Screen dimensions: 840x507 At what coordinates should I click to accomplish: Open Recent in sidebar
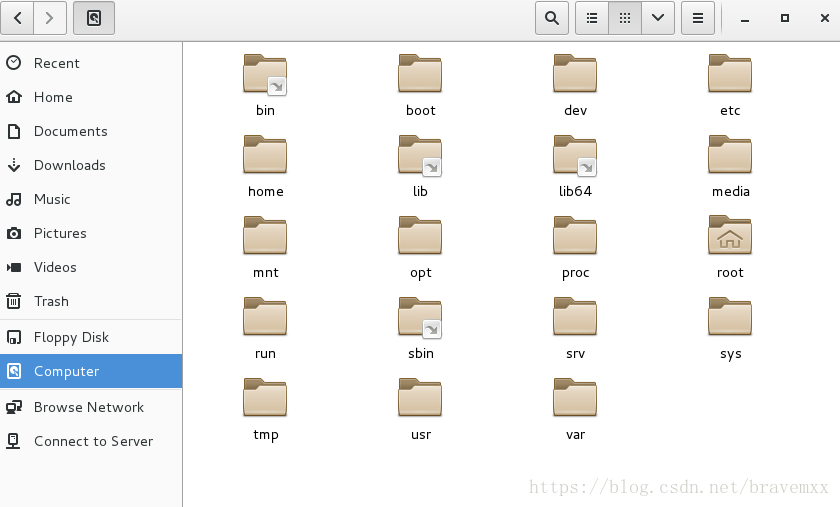coord(91,63)
